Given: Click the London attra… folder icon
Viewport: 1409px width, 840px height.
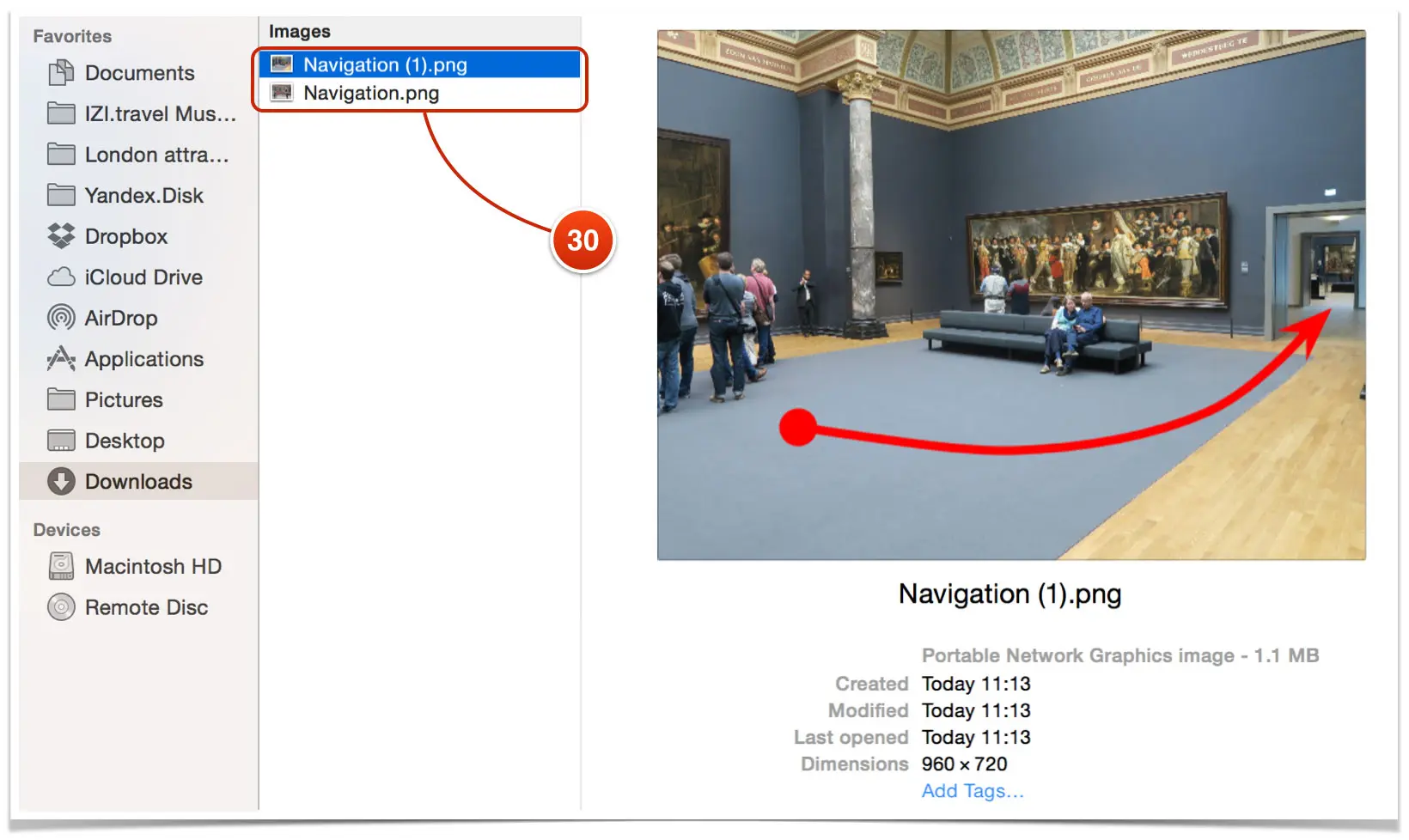Looking at the screenshot, I should (x=61, y=155).
